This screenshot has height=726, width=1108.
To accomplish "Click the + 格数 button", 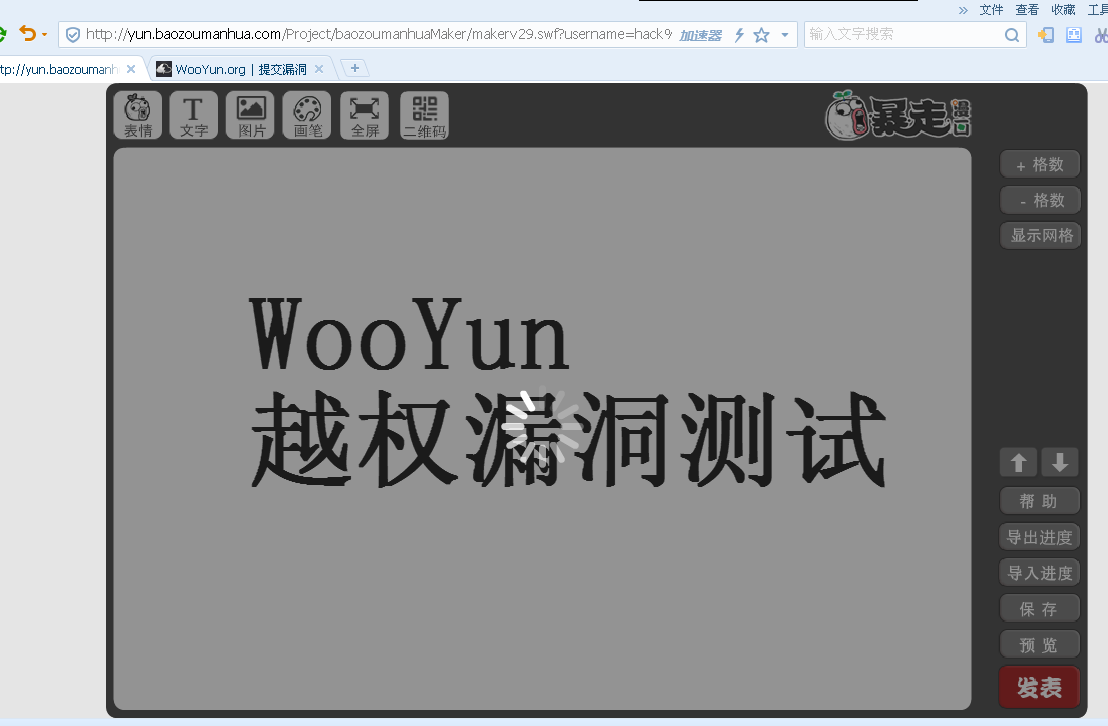I will tap(1040, 165).
